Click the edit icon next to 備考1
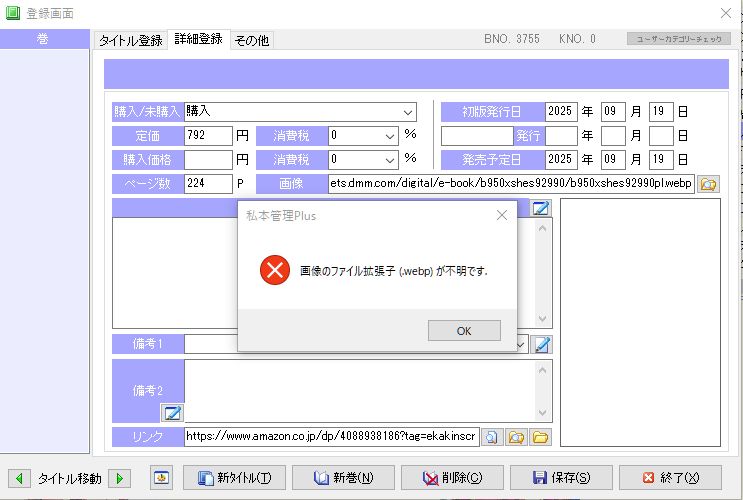743x500 pixels. pyautogui.click(x=541, y=344)
